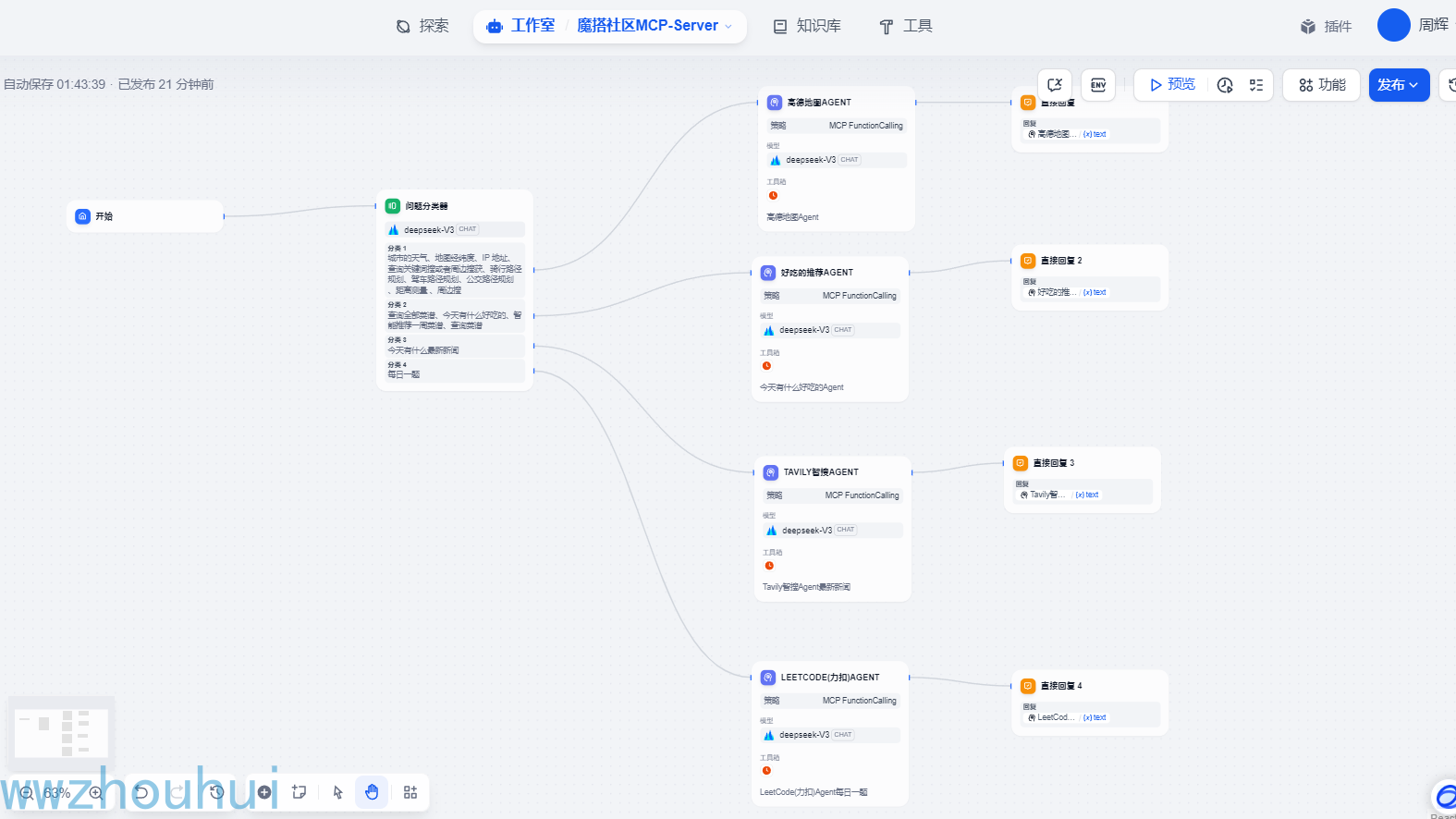Image resolution: width=1456 pixels, height=819 pixels.
Task: Click the 高德地图AGENT node icon
Action: (775, 103)
